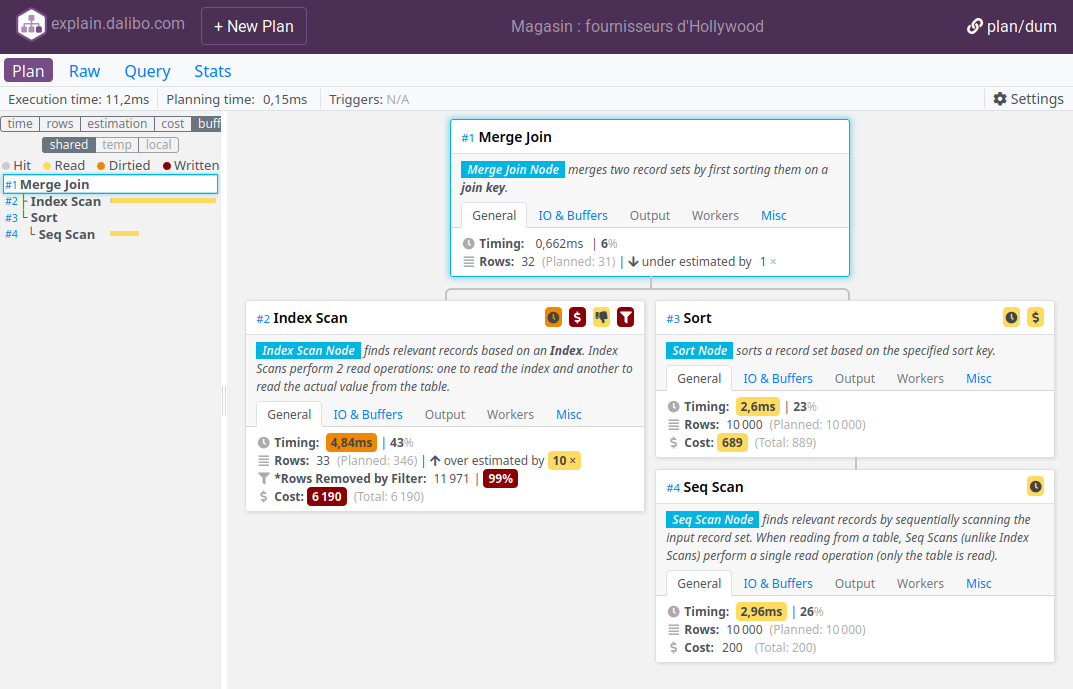The width and height of the screenshot is (1073, 689).
Task: Click the clock badge on Seq Scan node
Action: pos(1035,486)
